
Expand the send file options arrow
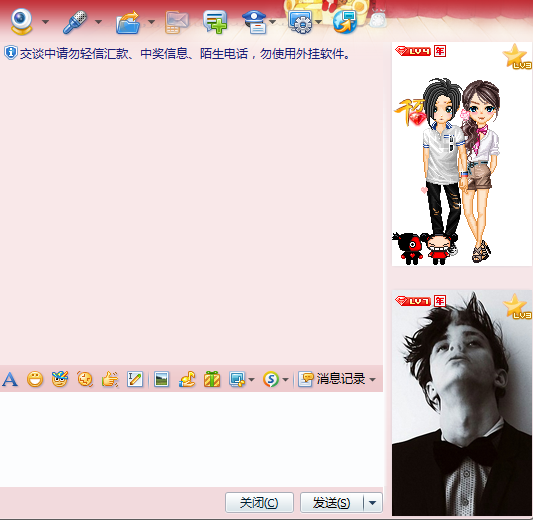tap(152, 22)
